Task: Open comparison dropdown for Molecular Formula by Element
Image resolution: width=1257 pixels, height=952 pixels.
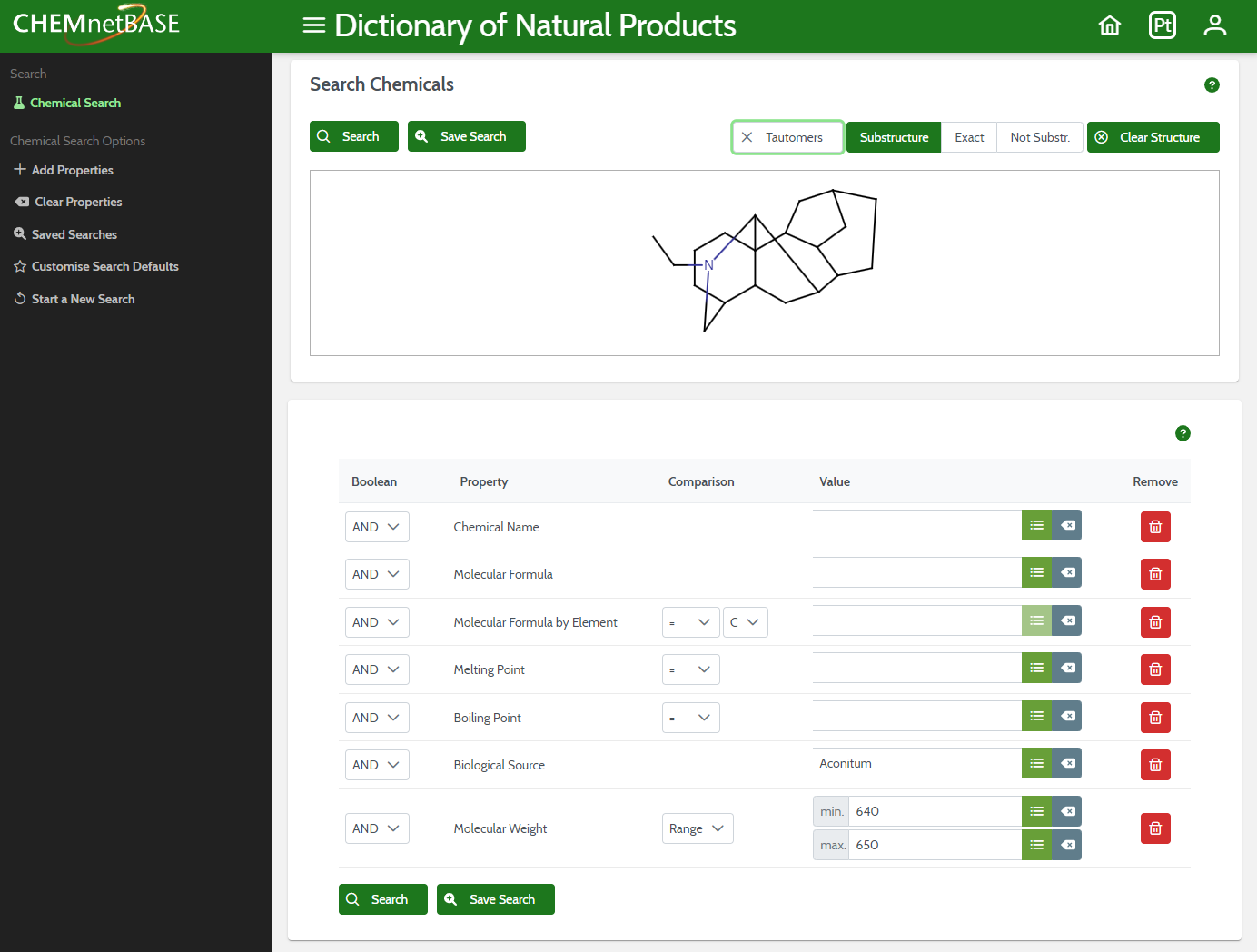Action: [691, 622]
